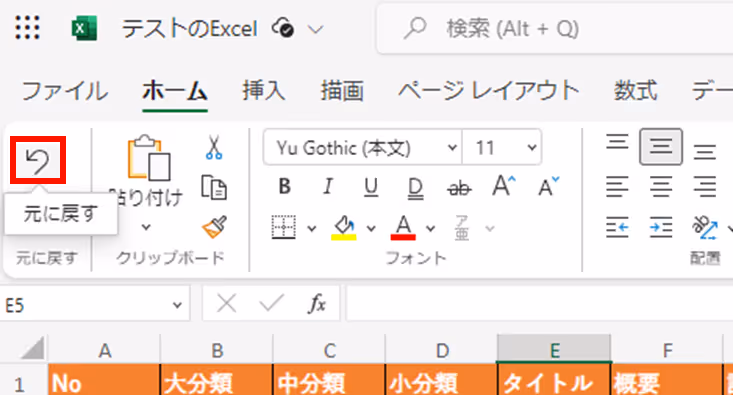Toggle strikethrough formatting
The width and height of the screenshot is (733, 395).
(x=459, y=188)
